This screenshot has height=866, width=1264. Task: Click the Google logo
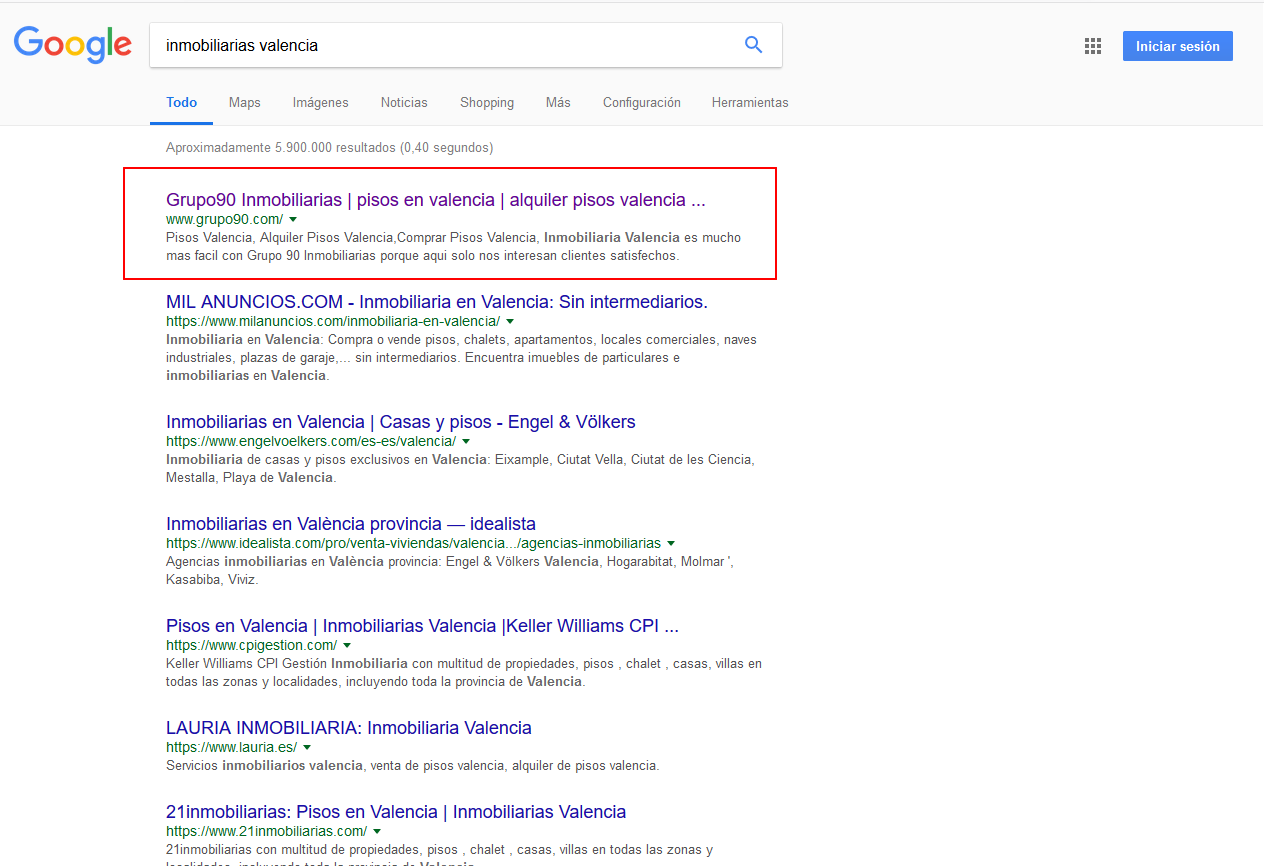(73, 45)
